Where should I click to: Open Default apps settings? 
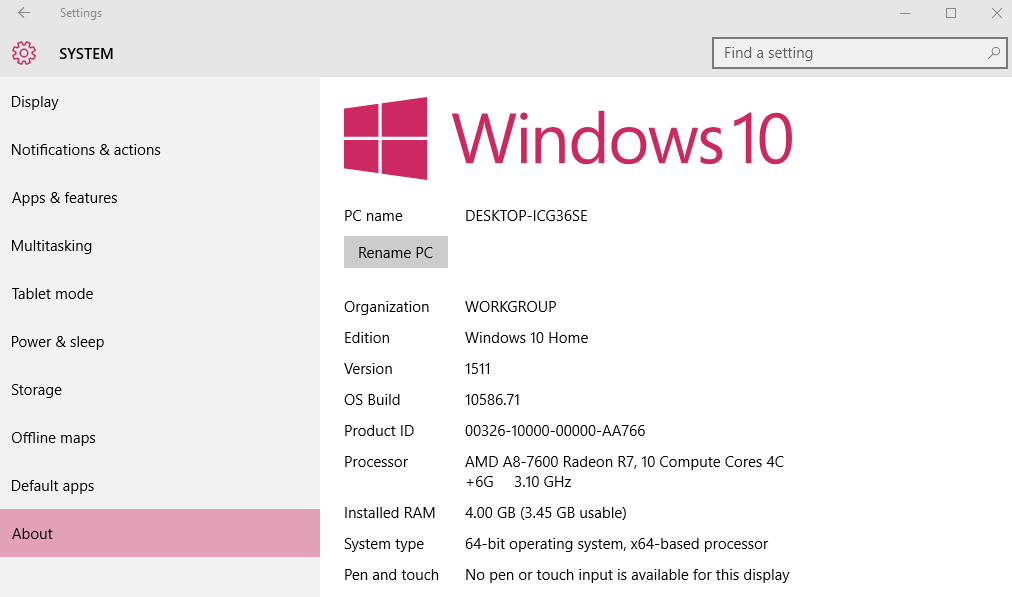[x=160, y=486]
